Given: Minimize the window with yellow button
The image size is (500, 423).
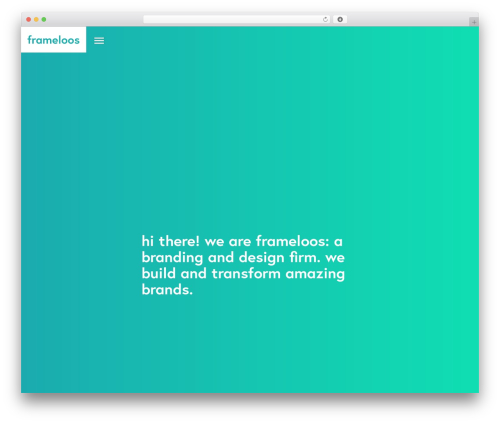Looking at the screenshot, I should [x=36, y=19].
